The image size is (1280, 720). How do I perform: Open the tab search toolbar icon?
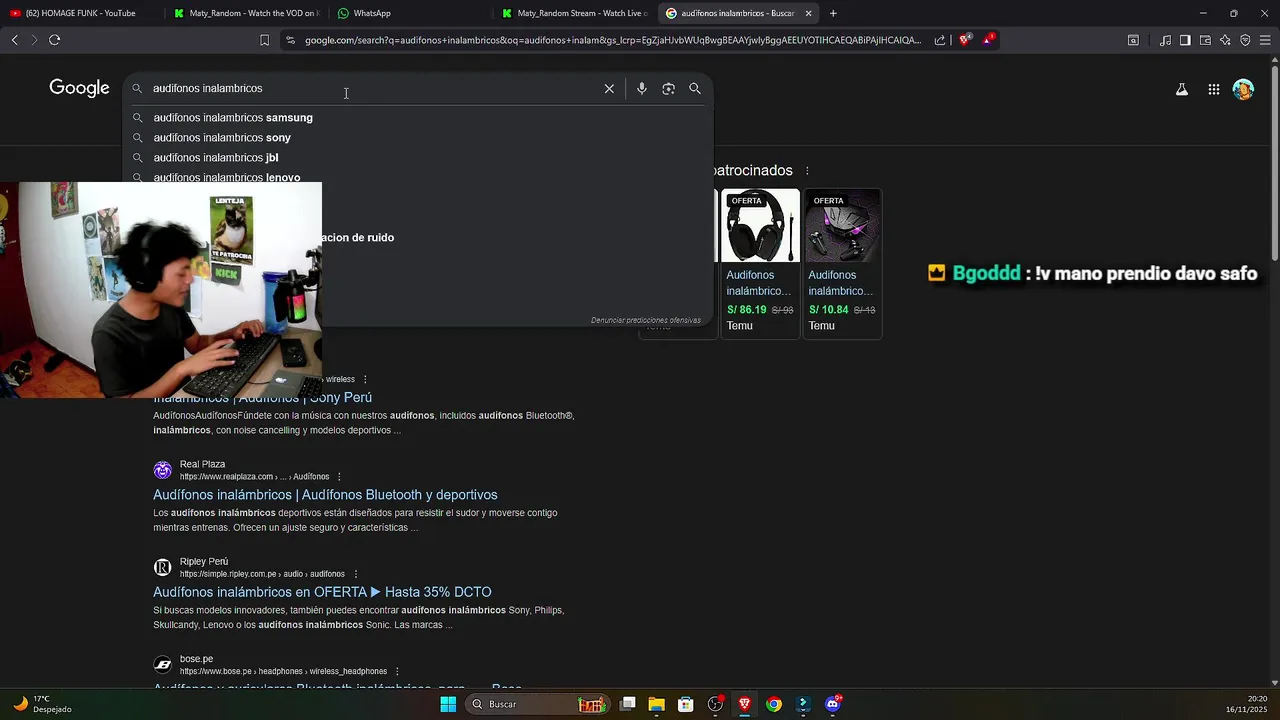point(1133,40)
